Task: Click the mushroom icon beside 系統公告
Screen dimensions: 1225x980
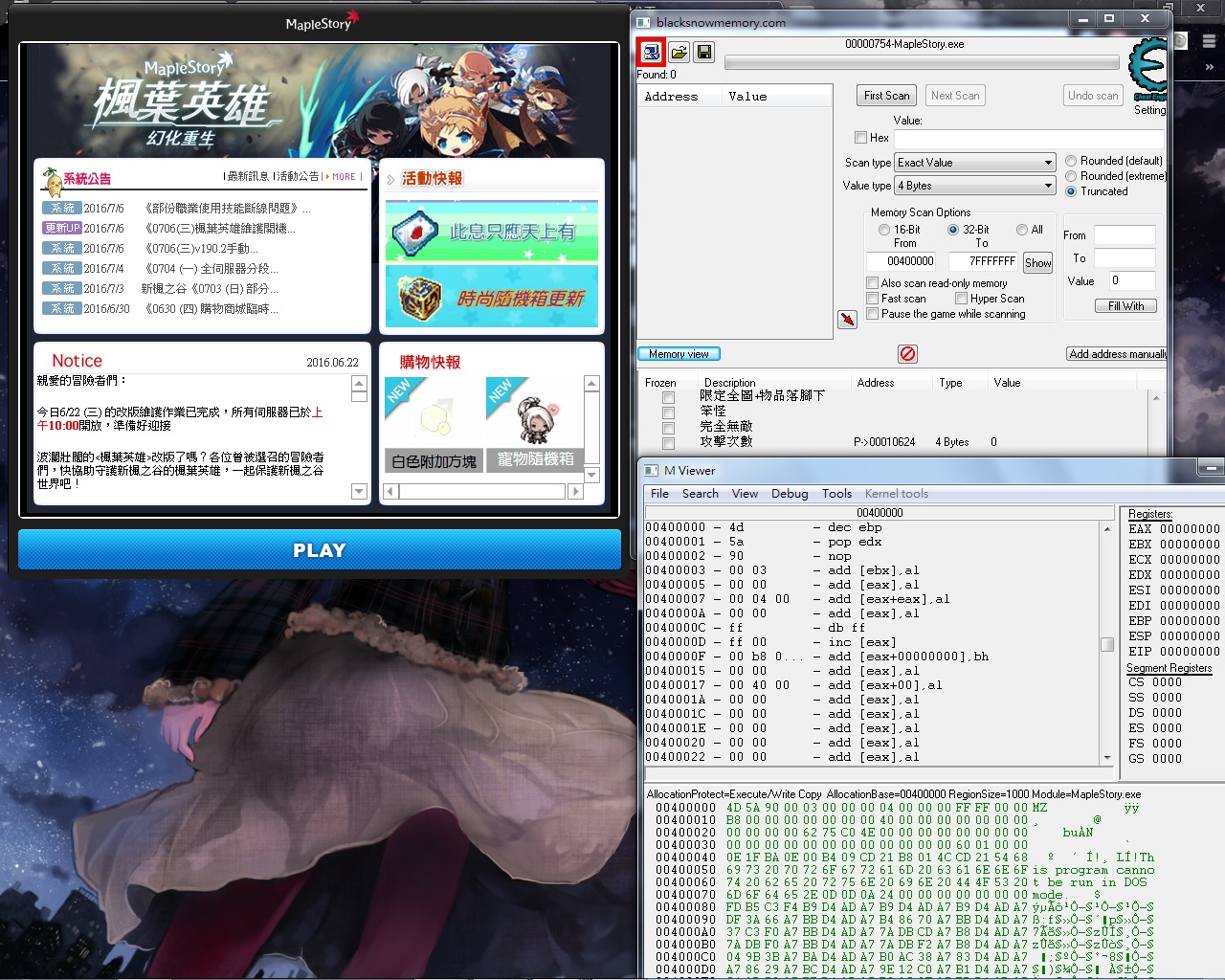Action: tap(52, 180)
